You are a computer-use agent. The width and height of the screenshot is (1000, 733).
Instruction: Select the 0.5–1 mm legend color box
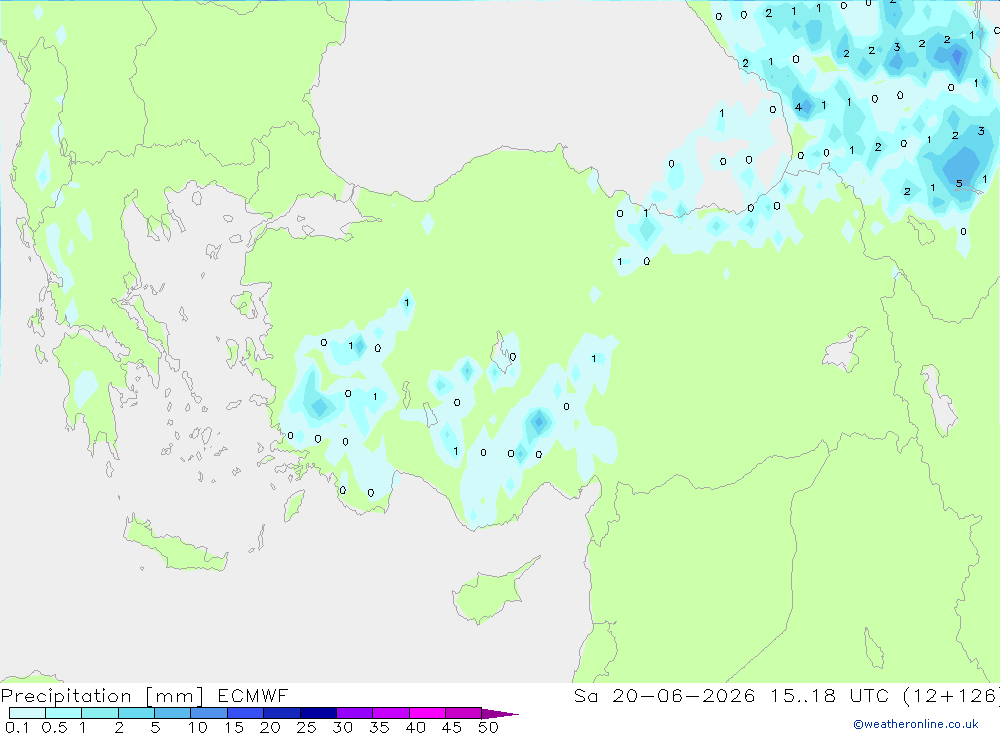point(63,713)
